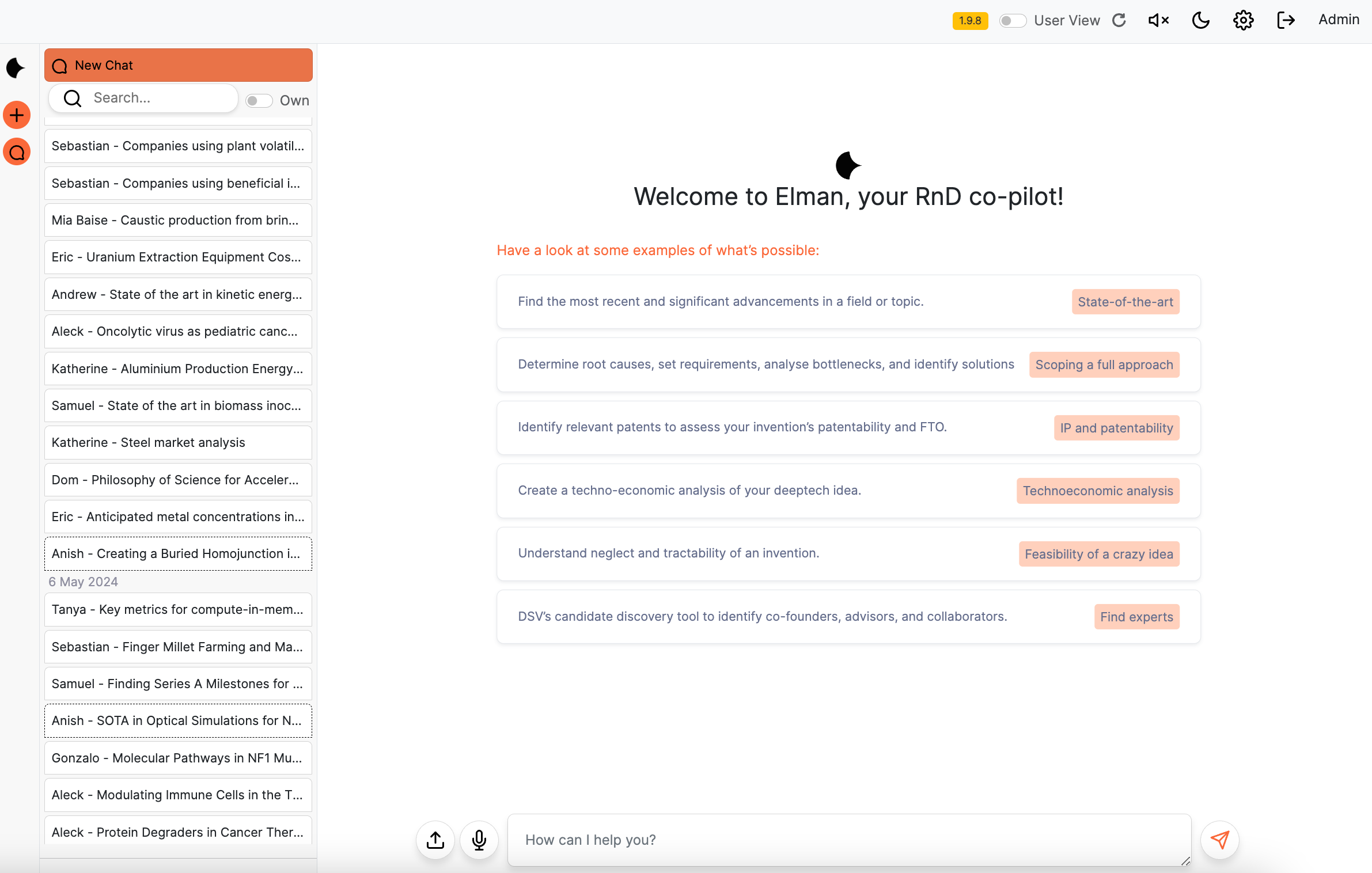Screen dimensions: 1372x873
Task: Open settings with the gear icon
Action: coord(1243,21)
